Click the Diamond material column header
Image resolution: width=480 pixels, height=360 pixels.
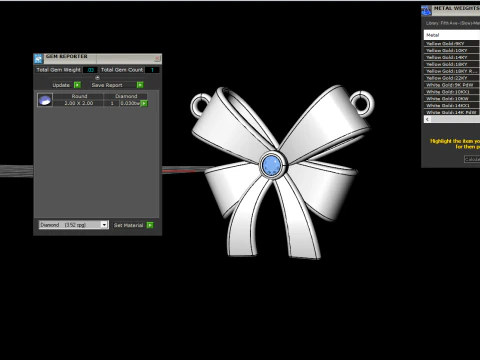(126, 96)
